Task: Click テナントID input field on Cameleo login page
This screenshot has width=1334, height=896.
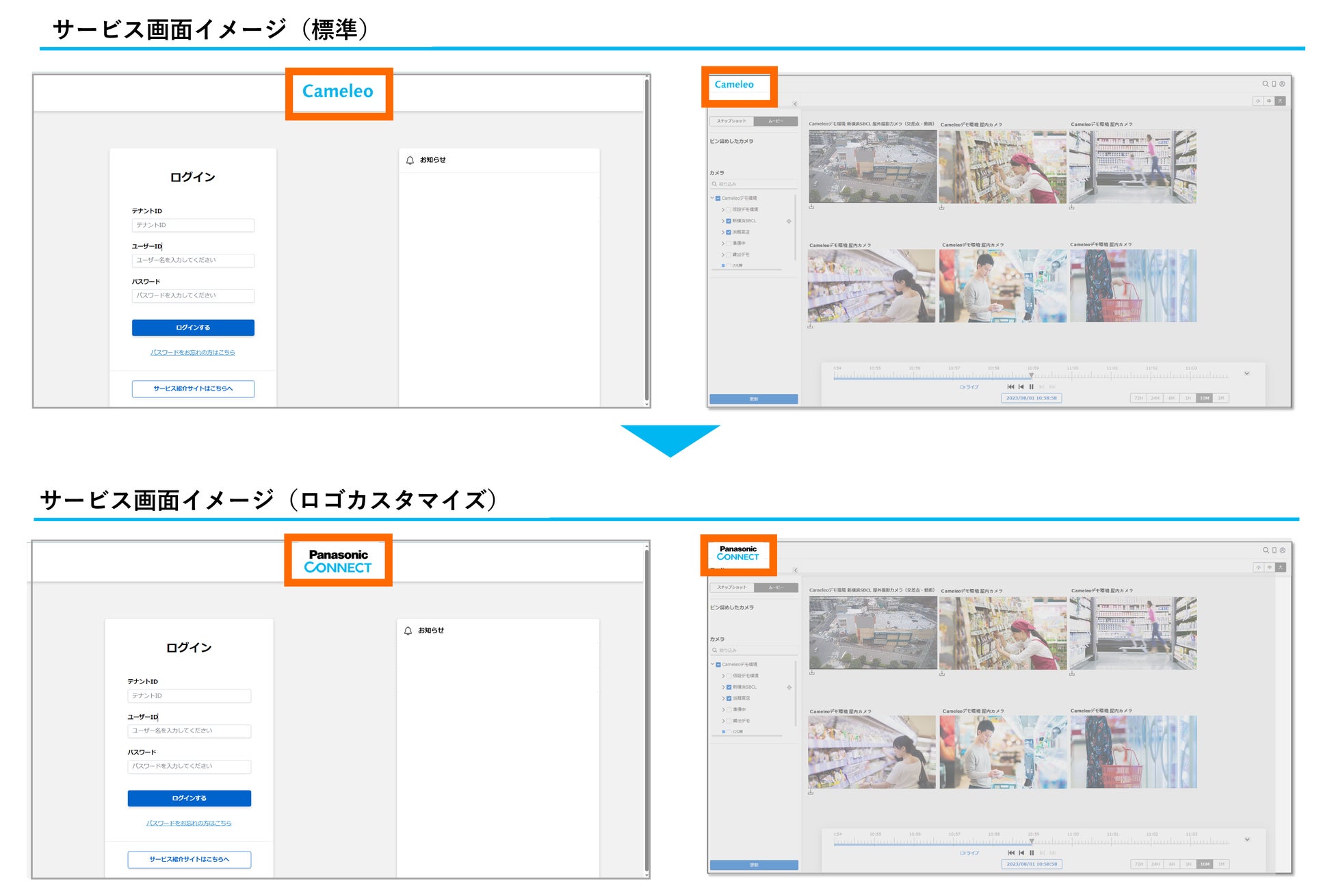Action: [193, 225]
